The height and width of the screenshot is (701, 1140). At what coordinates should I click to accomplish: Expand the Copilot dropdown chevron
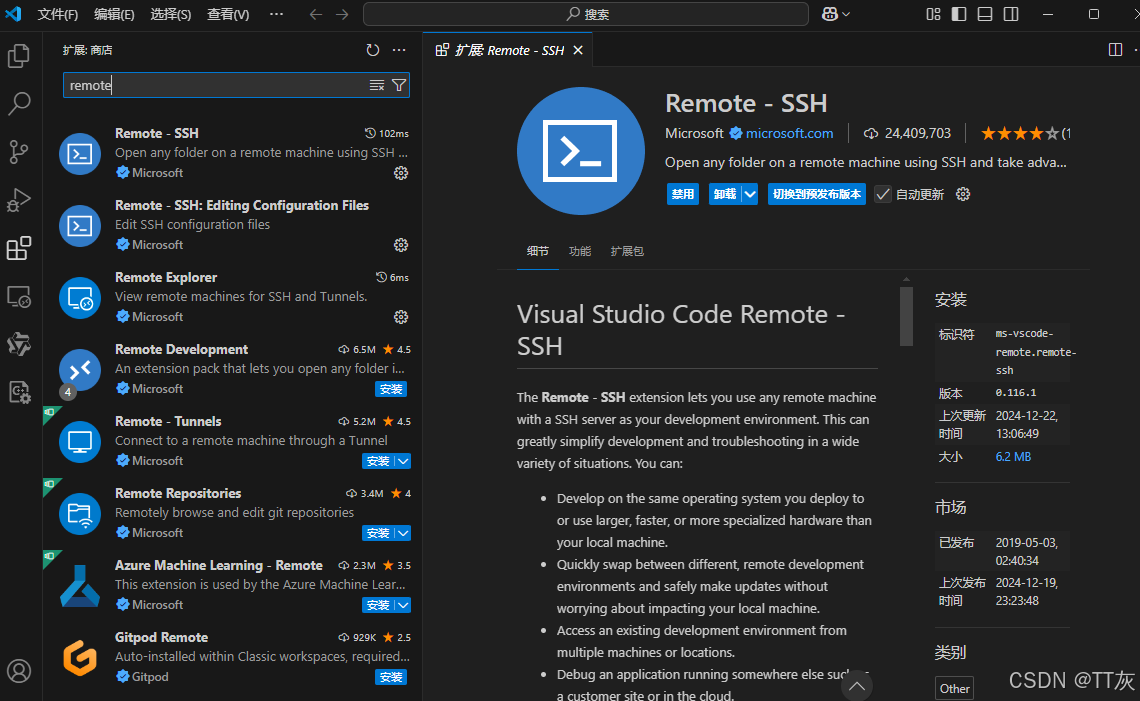846,14
